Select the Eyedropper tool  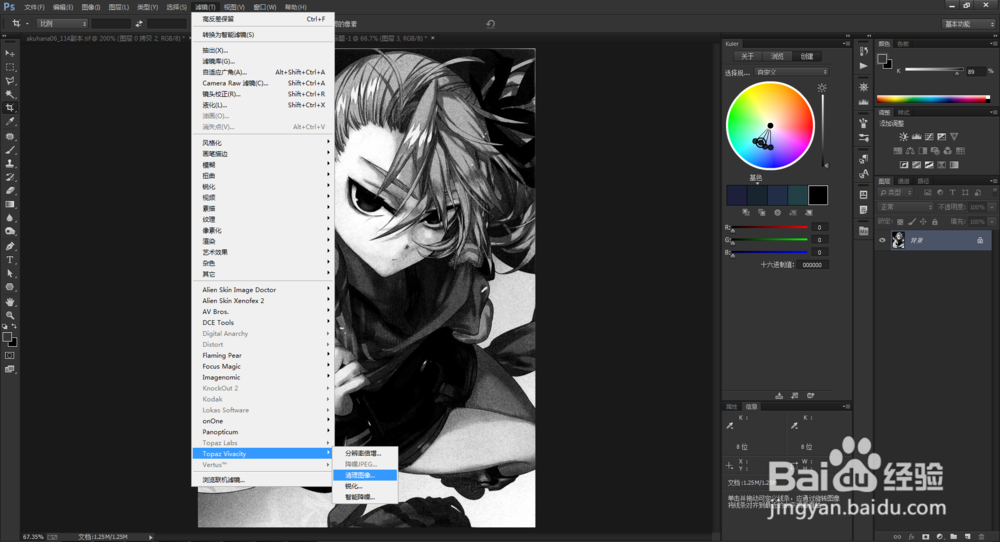pos(10,121)
